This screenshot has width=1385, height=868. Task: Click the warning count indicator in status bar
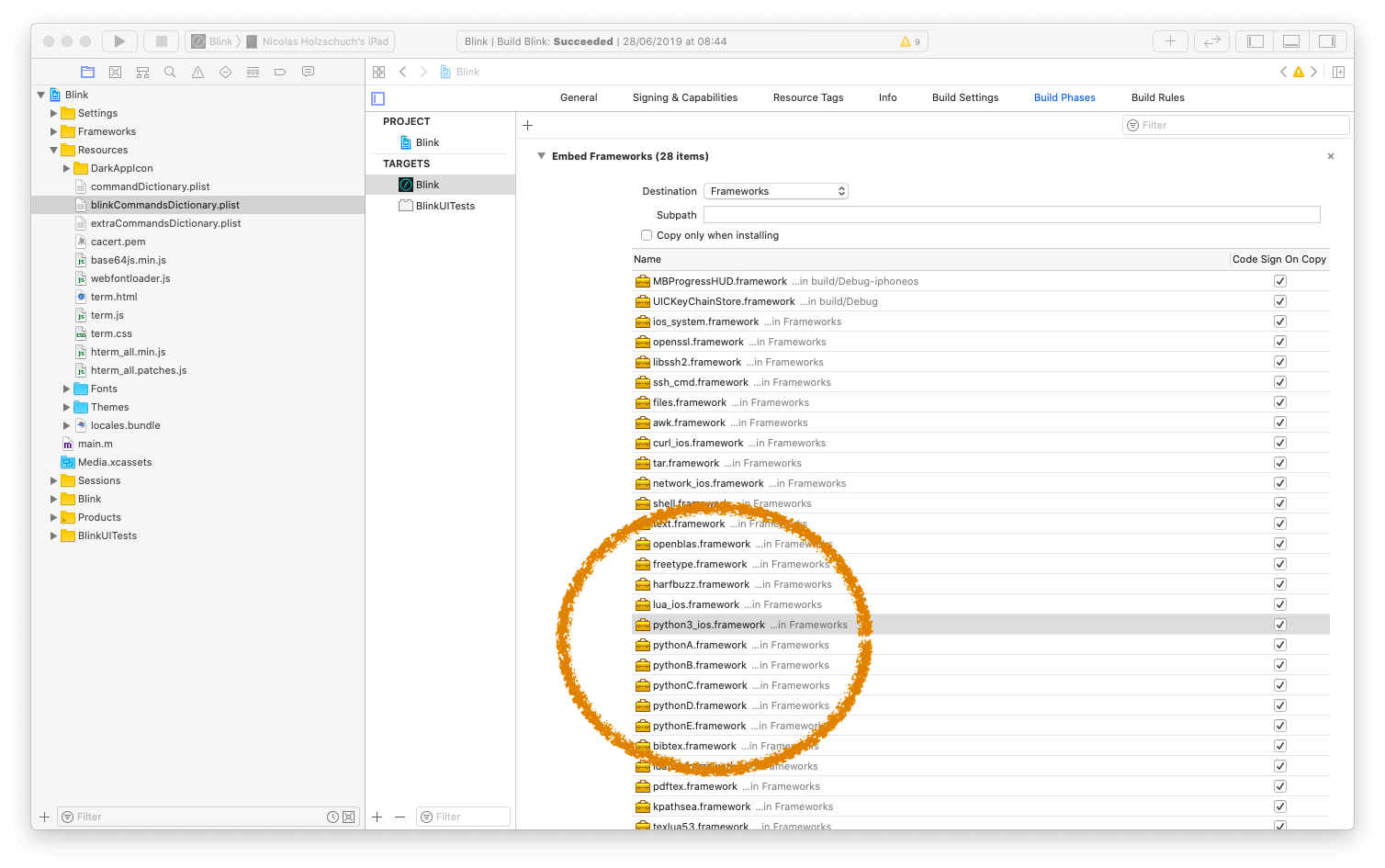pyautogui.click(x=910, y=41)
